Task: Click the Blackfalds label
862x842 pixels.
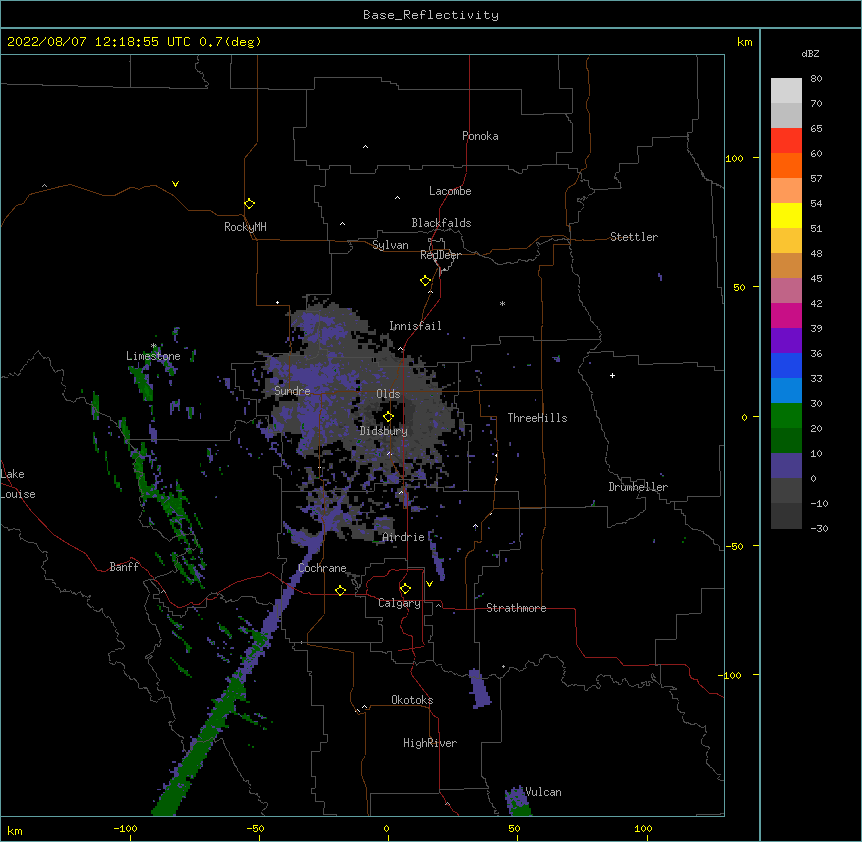Action: click(x=441, y=223)
